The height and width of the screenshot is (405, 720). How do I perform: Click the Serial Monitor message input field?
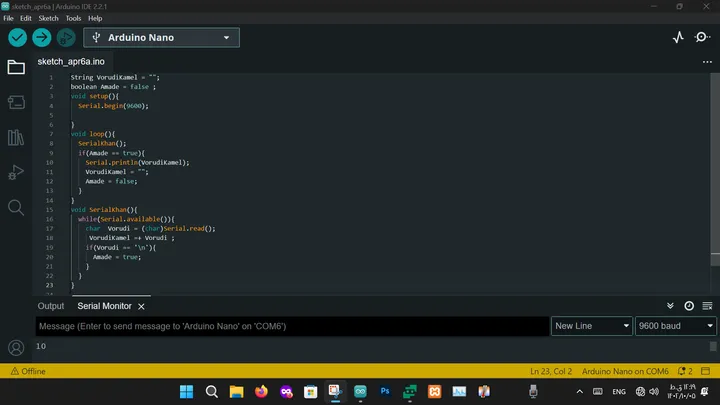[292, 326]
